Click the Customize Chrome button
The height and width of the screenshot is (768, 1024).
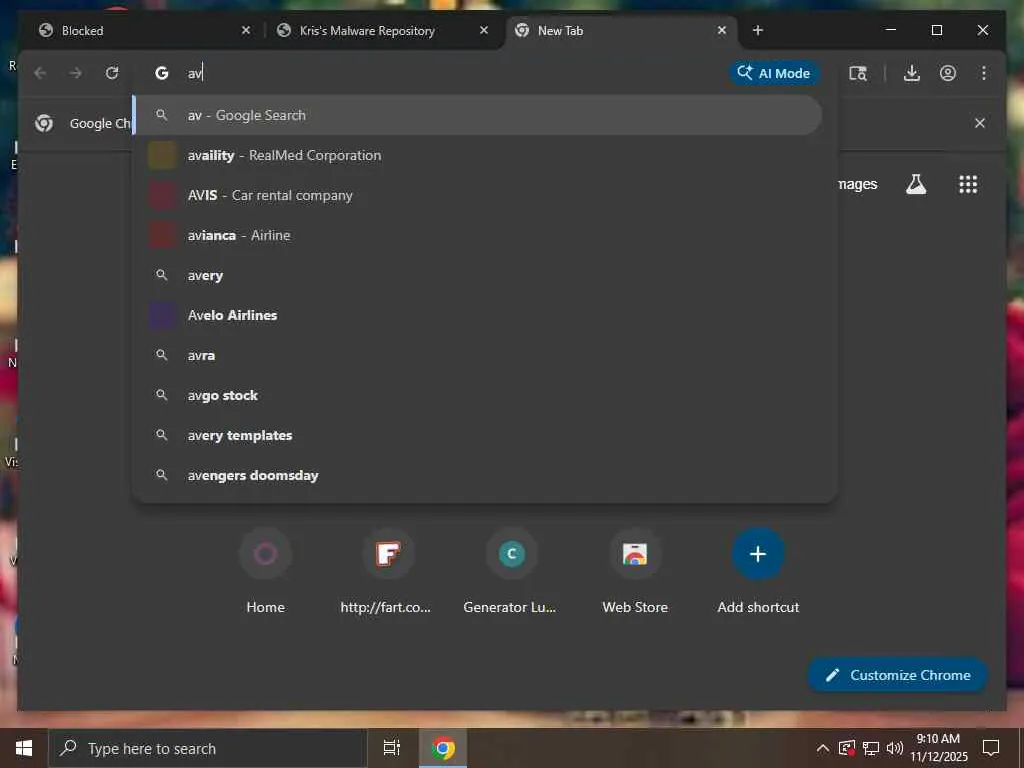[x=897, y=675]
